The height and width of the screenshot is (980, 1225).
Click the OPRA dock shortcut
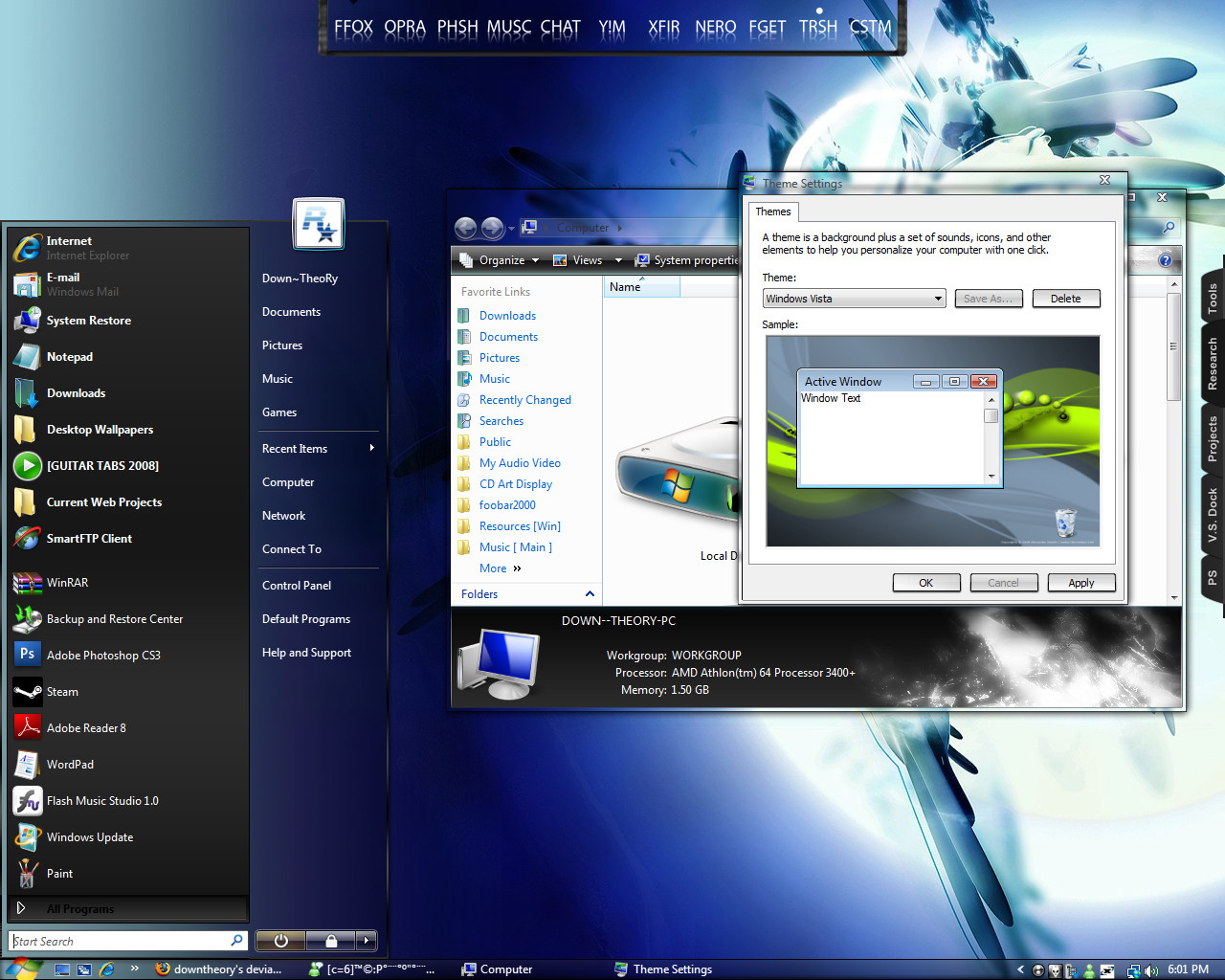(x=405, y=28)
